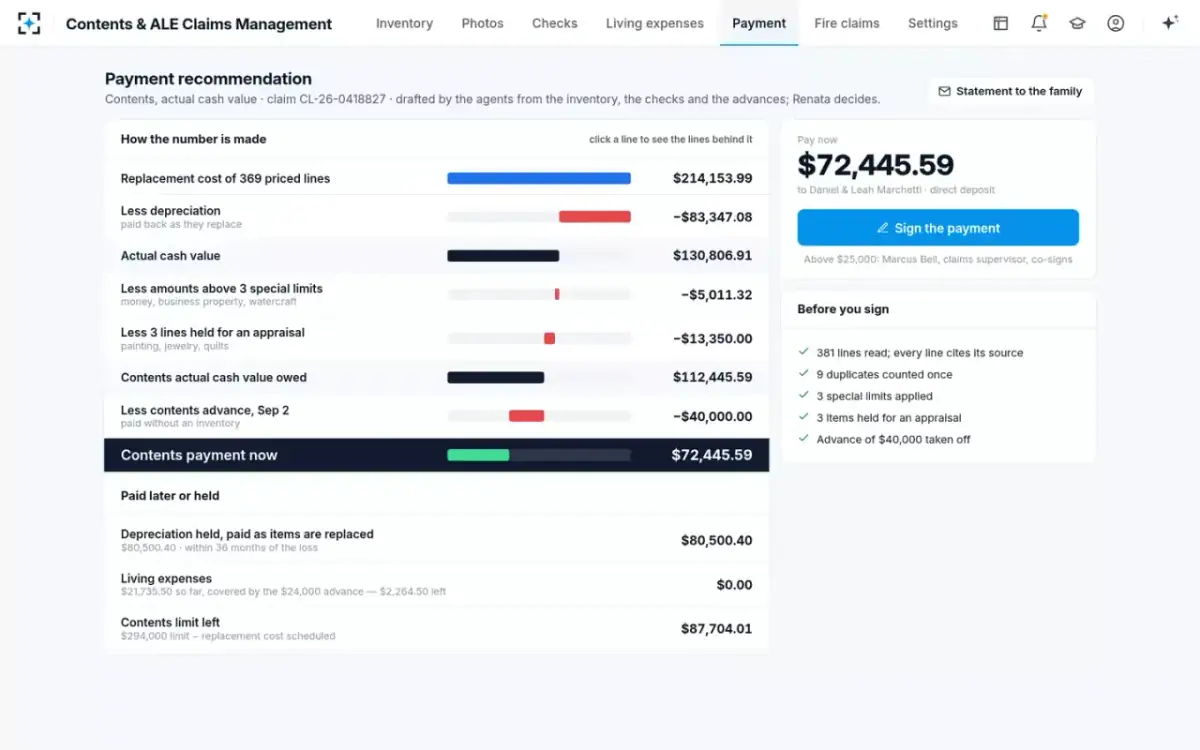Select the Payment tab
1200x750 pixels.
pos(759,23)
